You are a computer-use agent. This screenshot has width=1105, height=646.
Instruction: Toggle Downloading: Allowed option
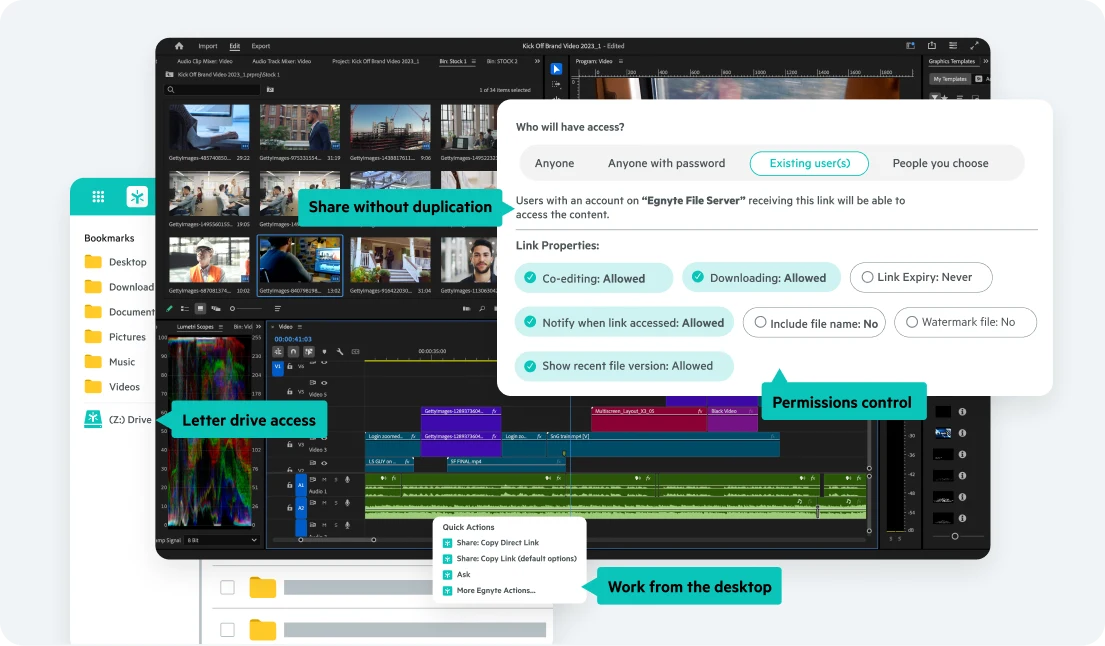[x=761, y=278]
